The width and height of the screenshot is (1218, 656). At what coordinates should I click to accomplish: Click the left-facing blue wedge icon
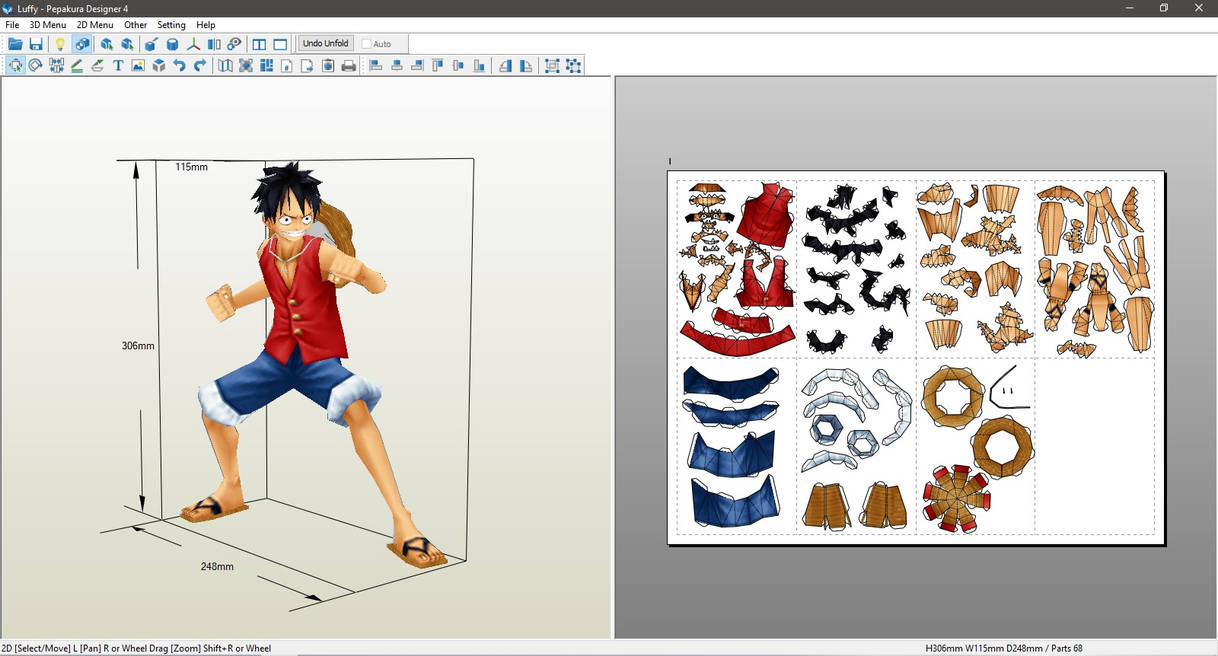point(505,66)
